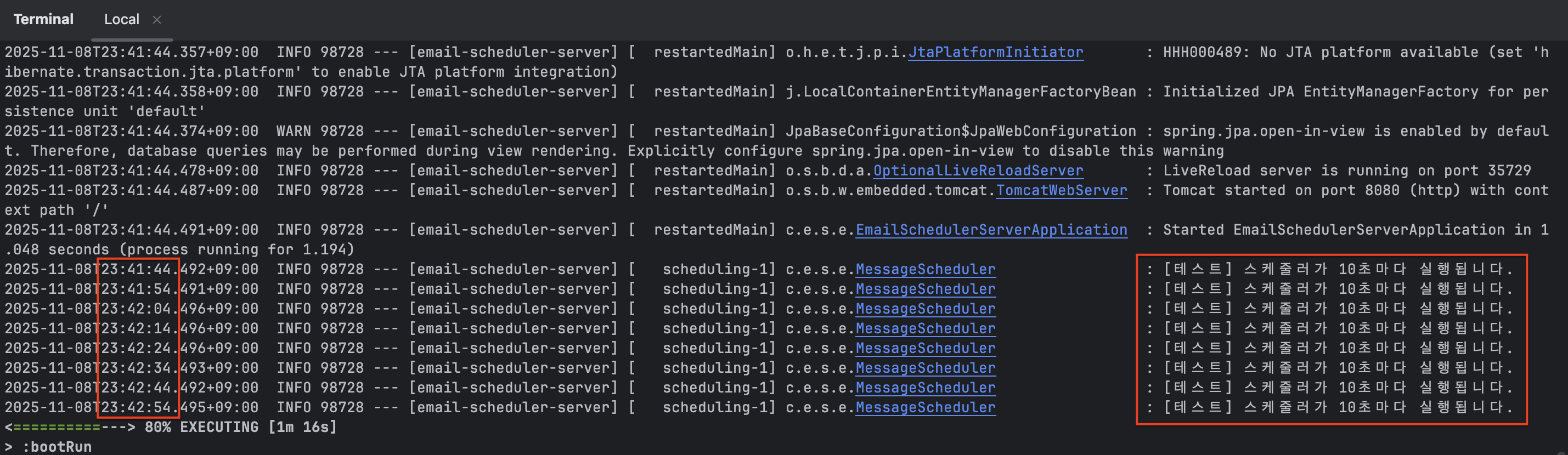Open MessageScheduler link in the 23:41:54 log line
Viewport: 1568px width, 455px height.
pos(925,289)
